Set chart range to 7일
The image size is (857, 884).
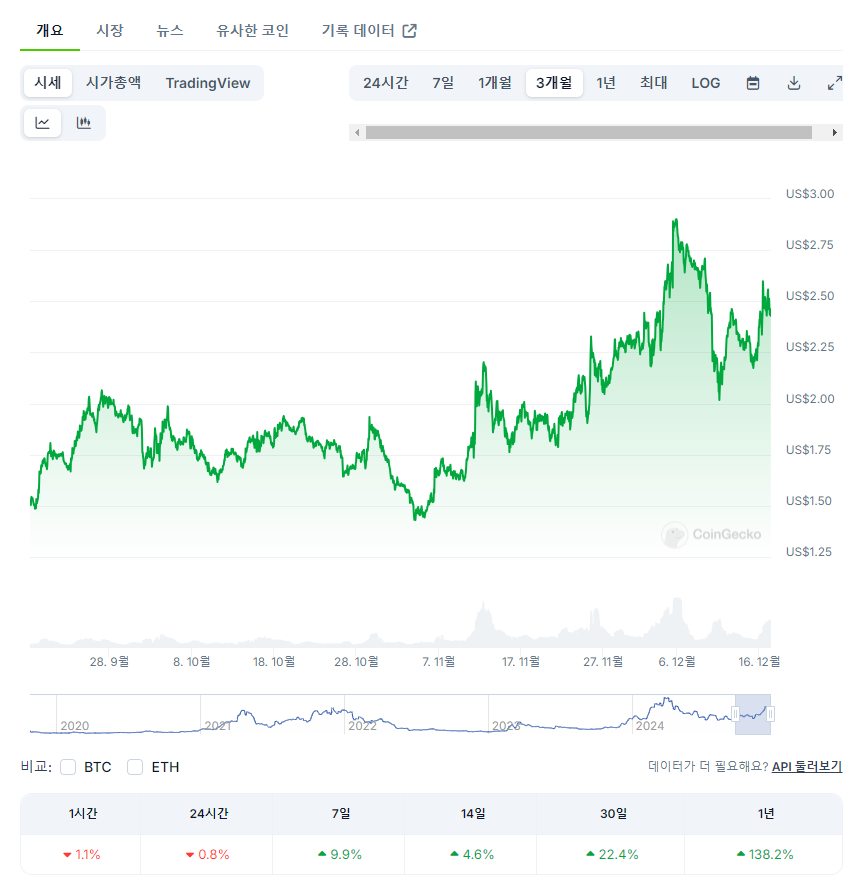443,83
